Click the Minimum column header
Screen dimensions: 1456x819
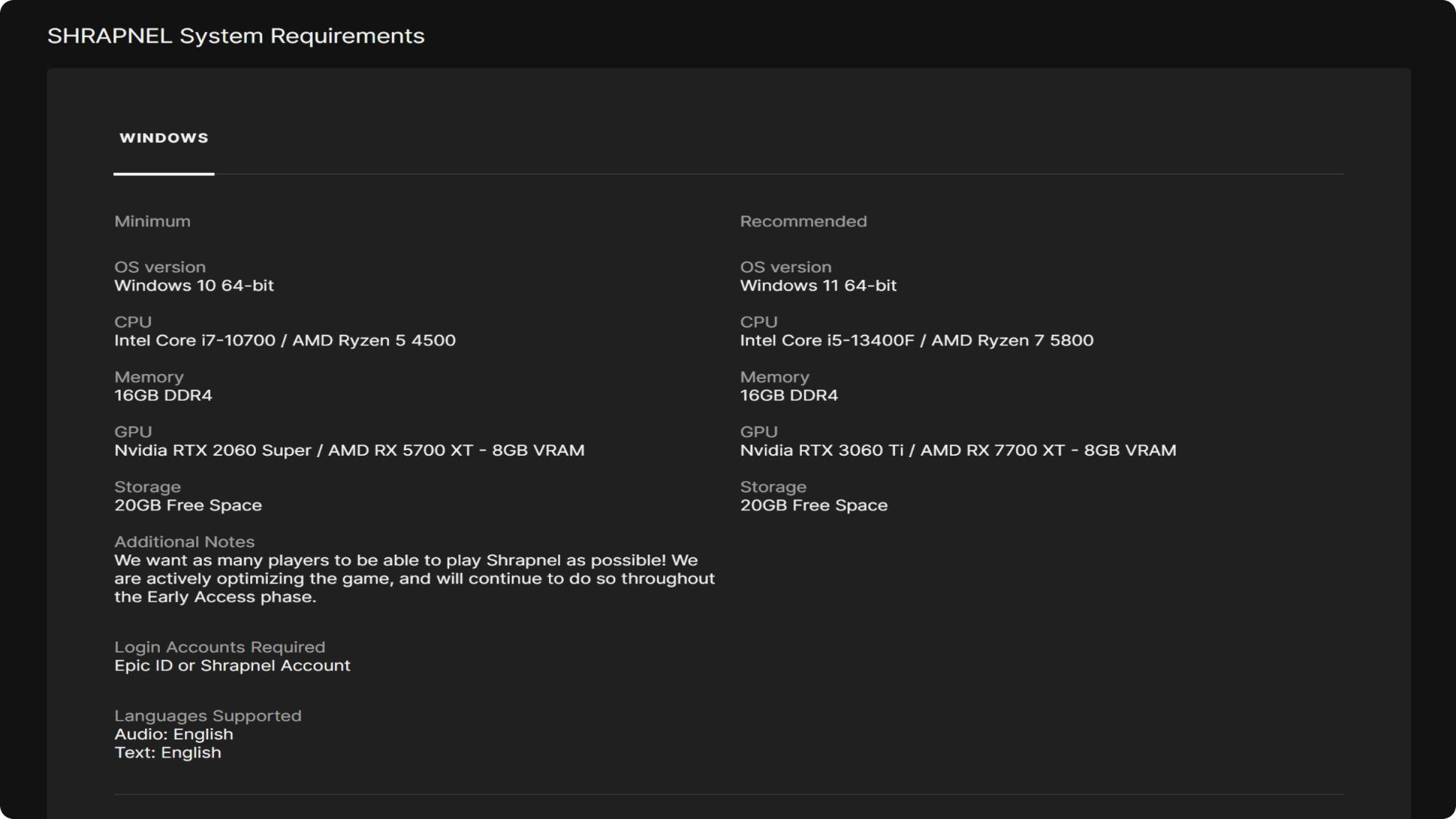click(152, 221)
